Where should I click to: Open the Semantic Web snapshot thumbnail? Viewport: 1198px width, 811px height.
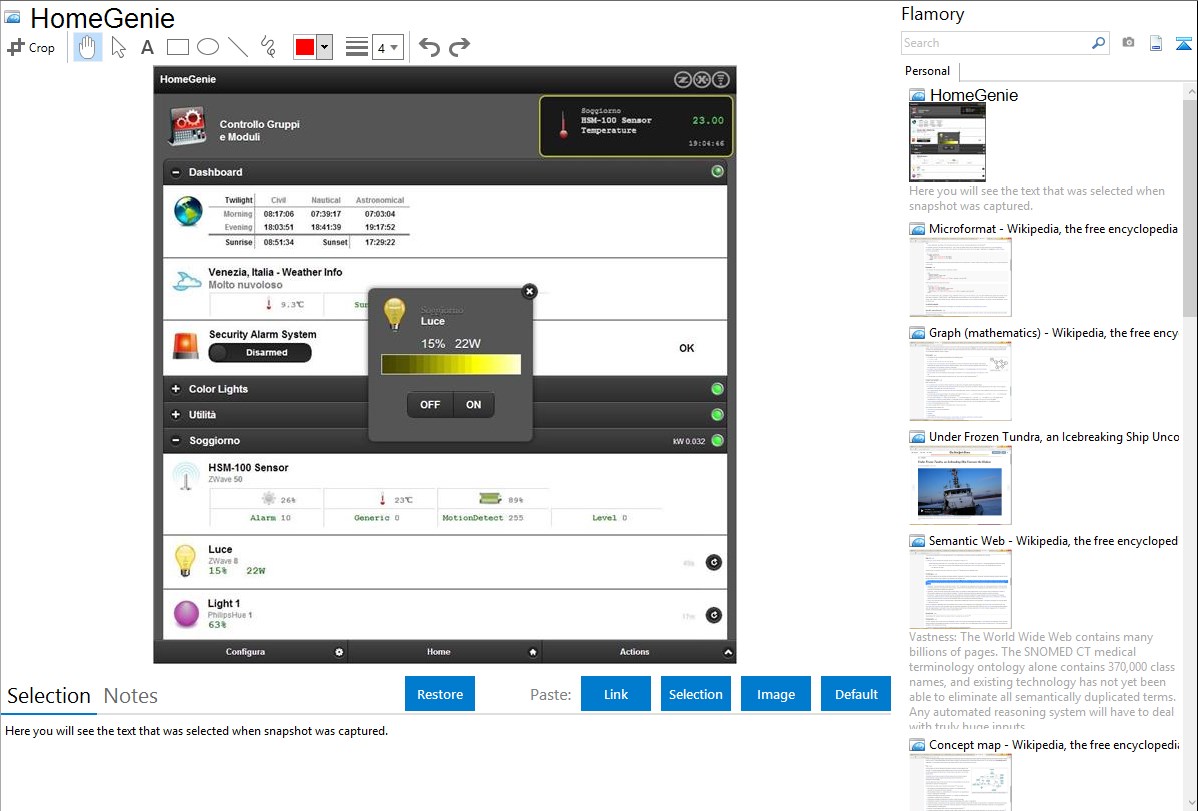coord(960,589)
